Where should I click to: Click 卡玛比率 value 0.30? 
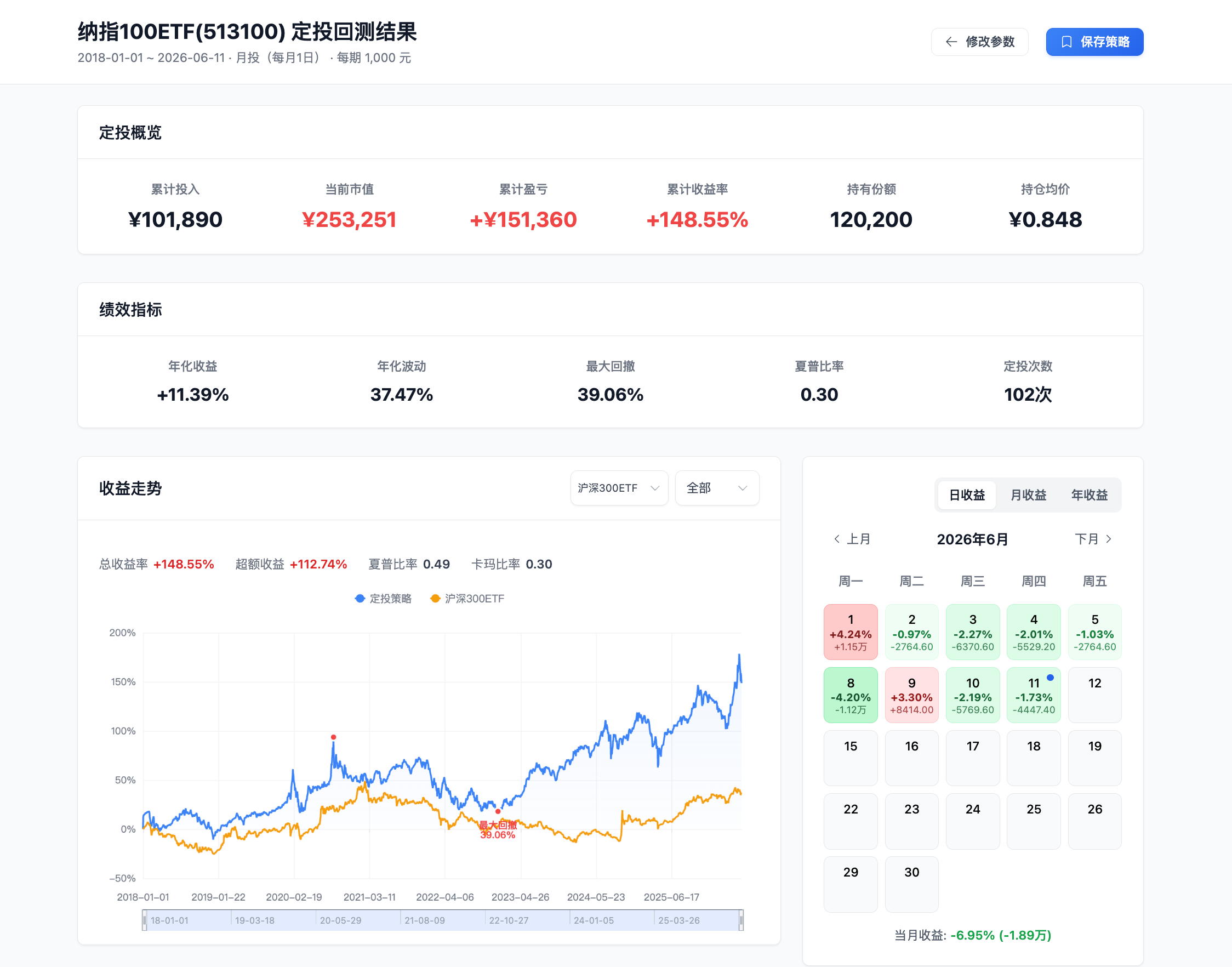pyautogui.click(x=539, y=564)
